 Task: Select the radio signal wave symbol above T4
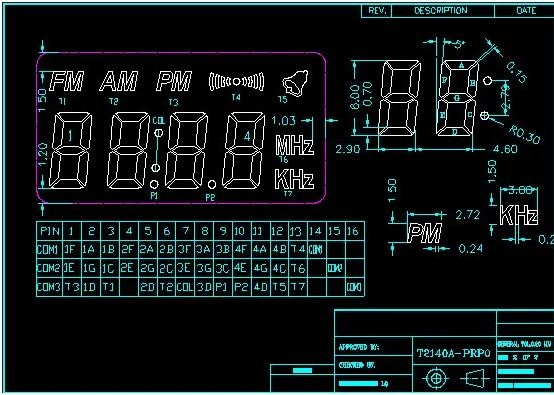[236, 82]
